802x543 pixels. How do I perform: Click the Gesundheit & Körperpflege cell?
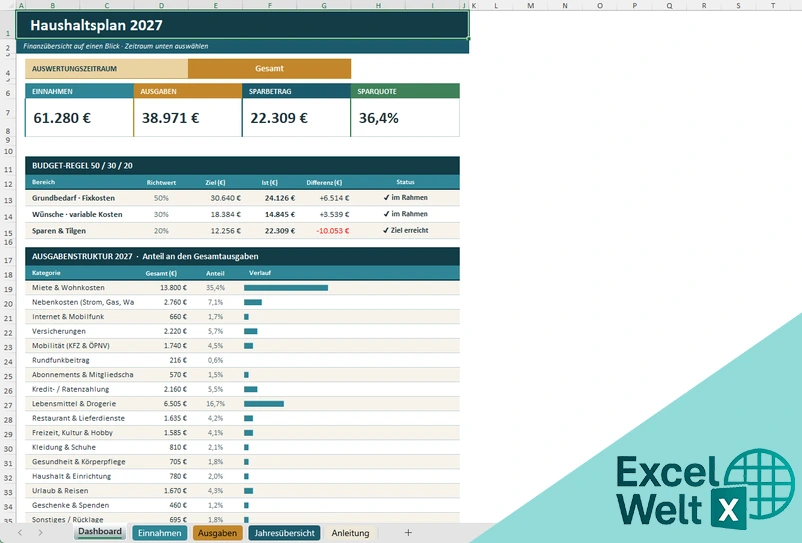pos(79,462)
